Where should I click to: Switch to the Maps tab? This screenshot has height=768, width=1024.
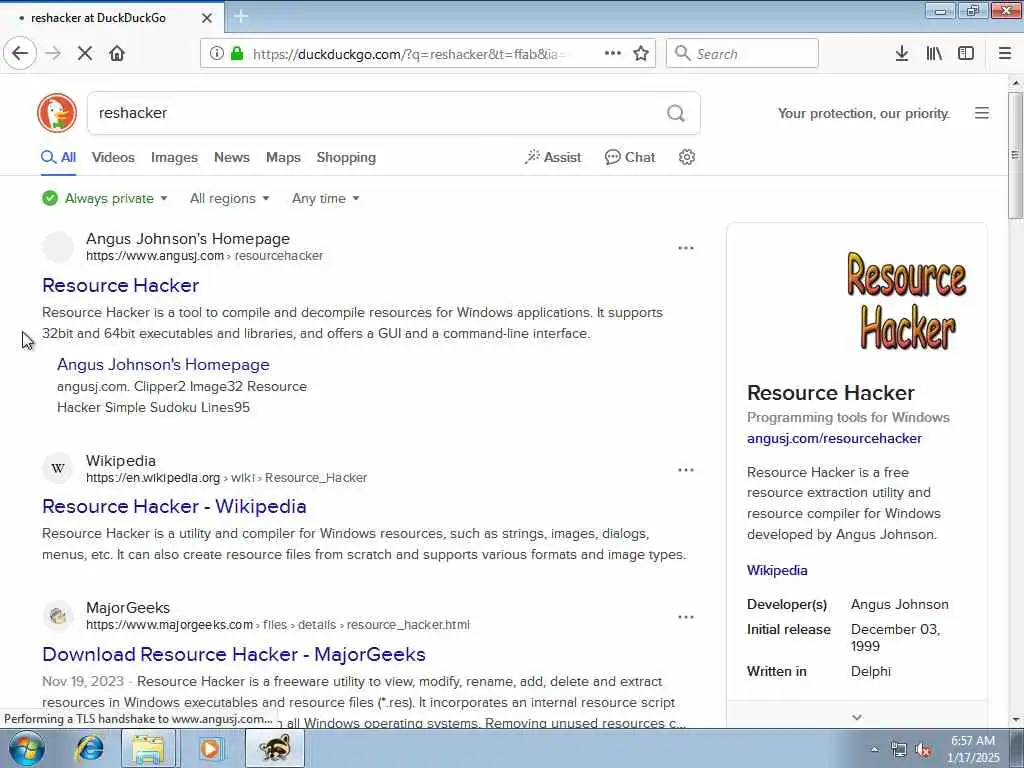(283, 157)
